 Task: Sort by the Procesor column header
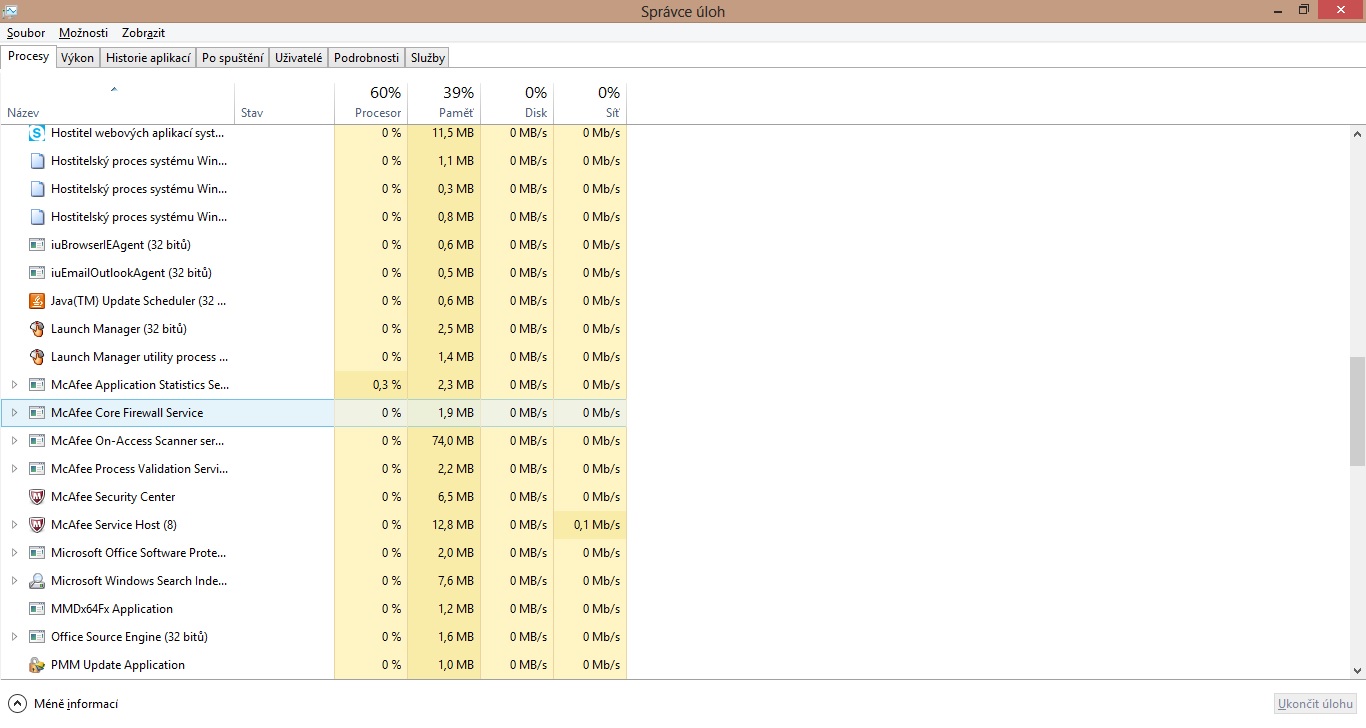pos(371,103)
